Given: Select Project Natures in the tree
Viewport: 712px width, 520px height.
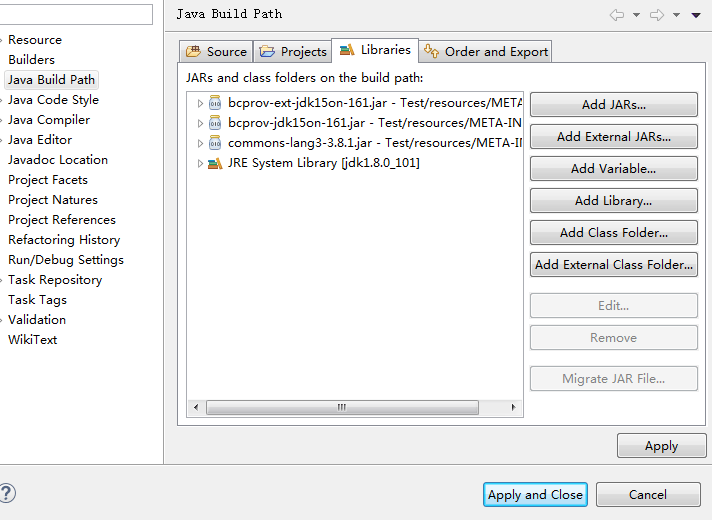Looking at the screenshot, I should (x=53, y=200).
